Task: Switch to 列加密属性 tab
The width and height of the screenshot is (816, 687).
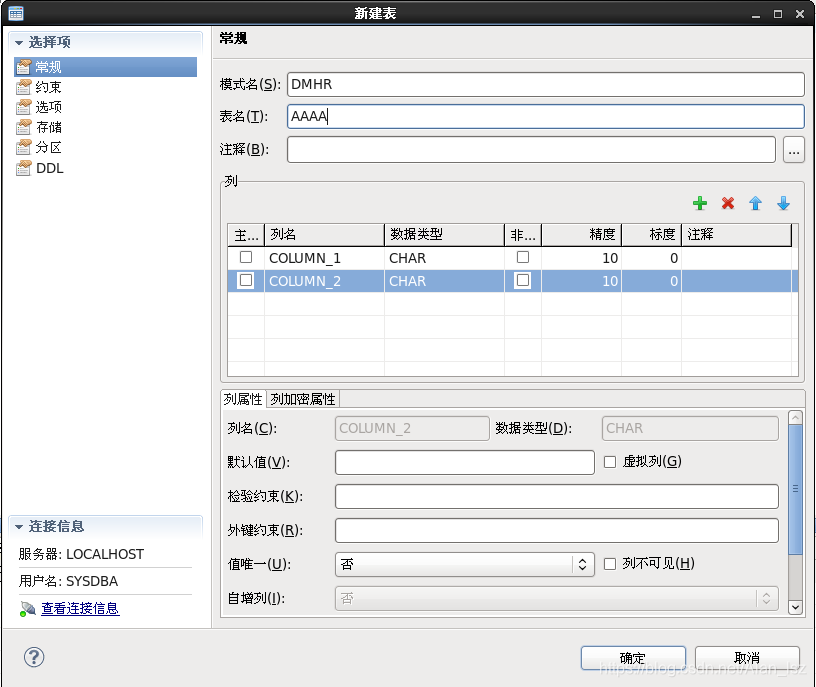Action: 303,399
